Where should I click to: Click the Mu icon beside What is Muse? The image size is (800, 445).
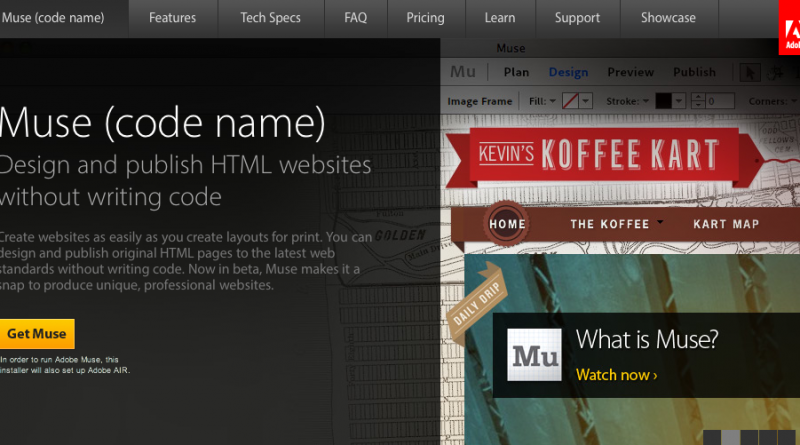534,354
